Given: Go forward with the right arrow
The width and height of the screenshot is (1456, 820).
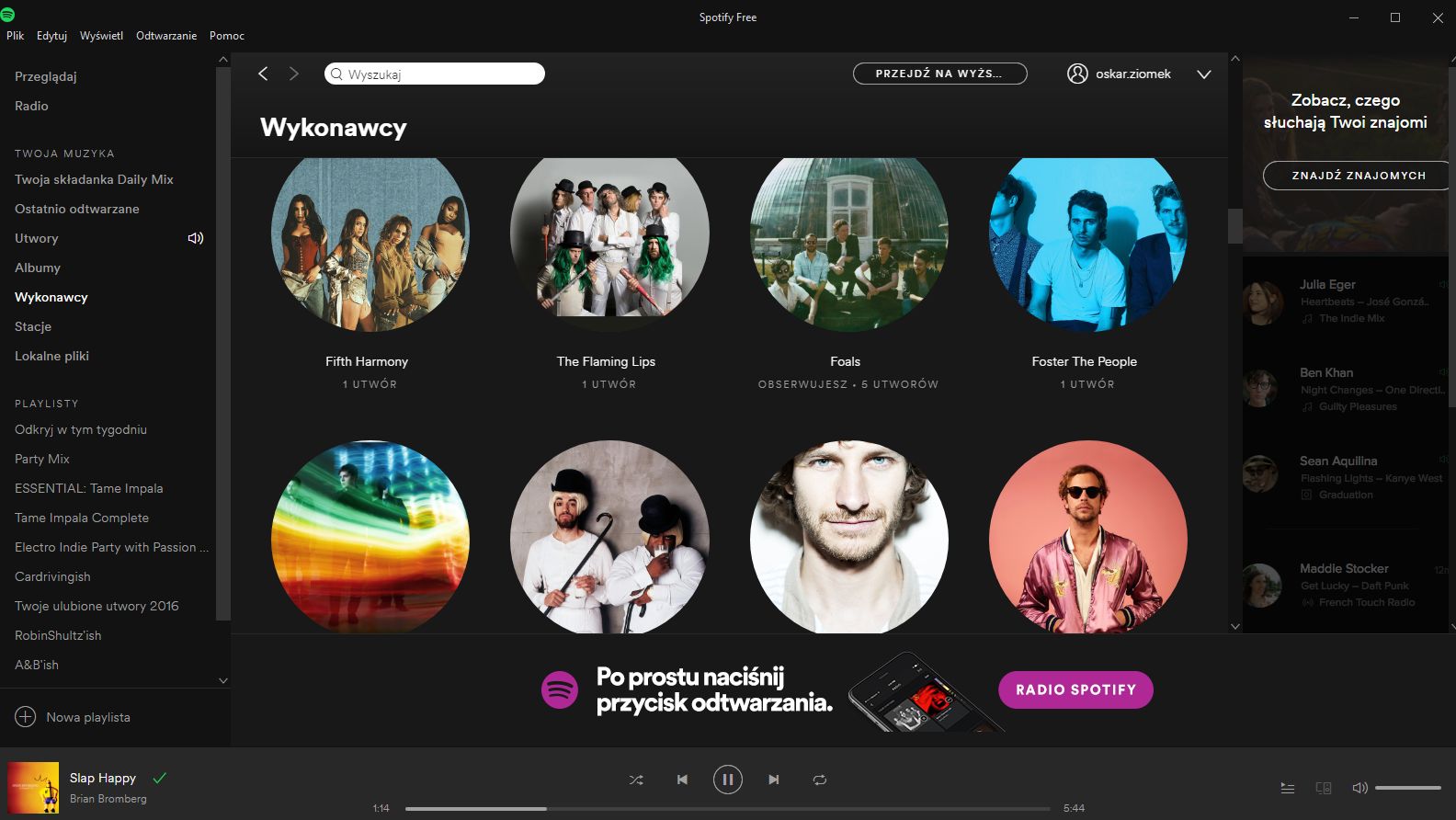Looking at the screenshot, I should tap(294, 74).
